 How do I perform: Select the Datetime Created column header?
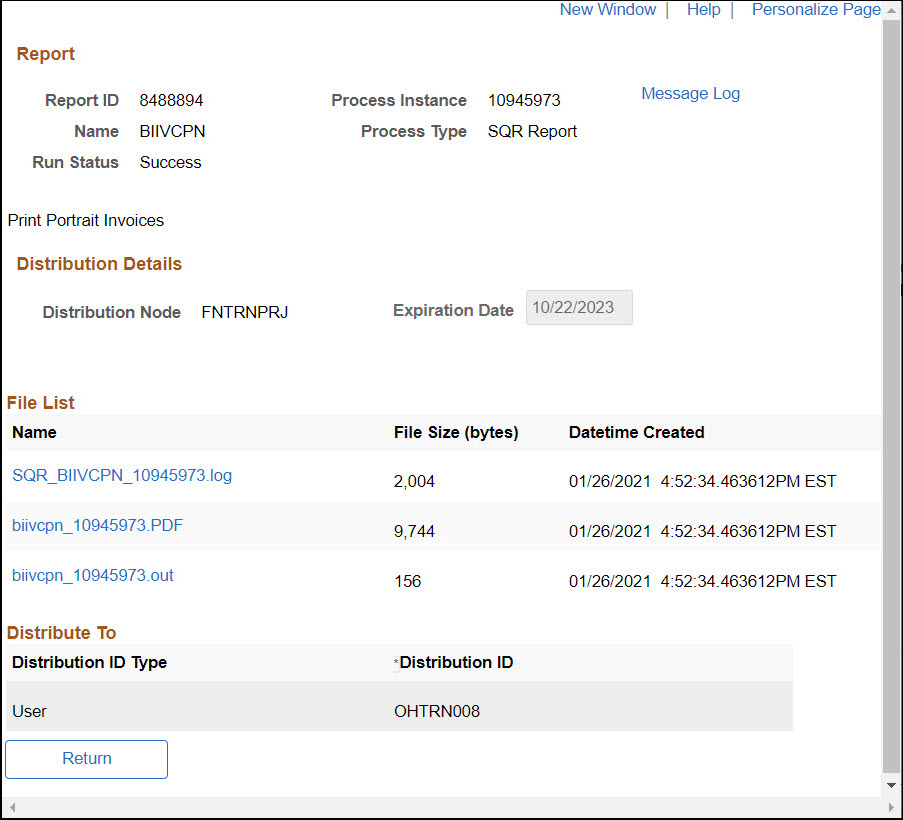[636, 433]
